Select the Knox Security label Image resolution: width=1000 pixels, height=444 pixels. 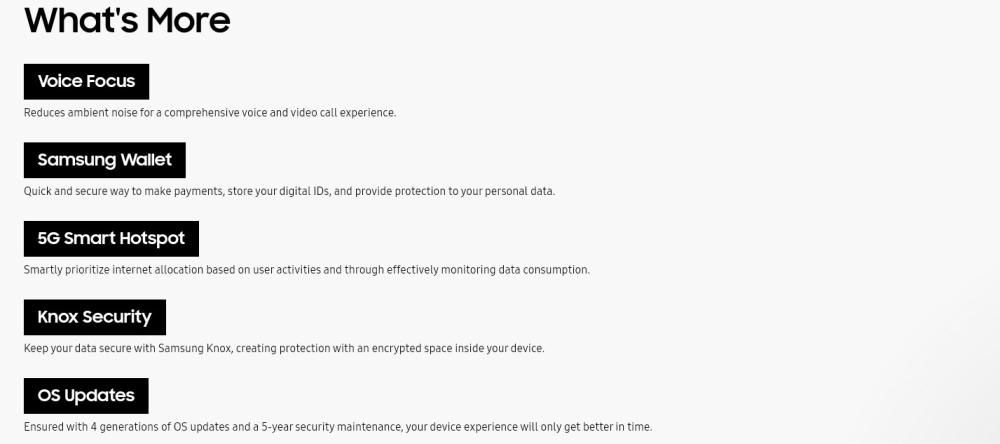(94, 317)
